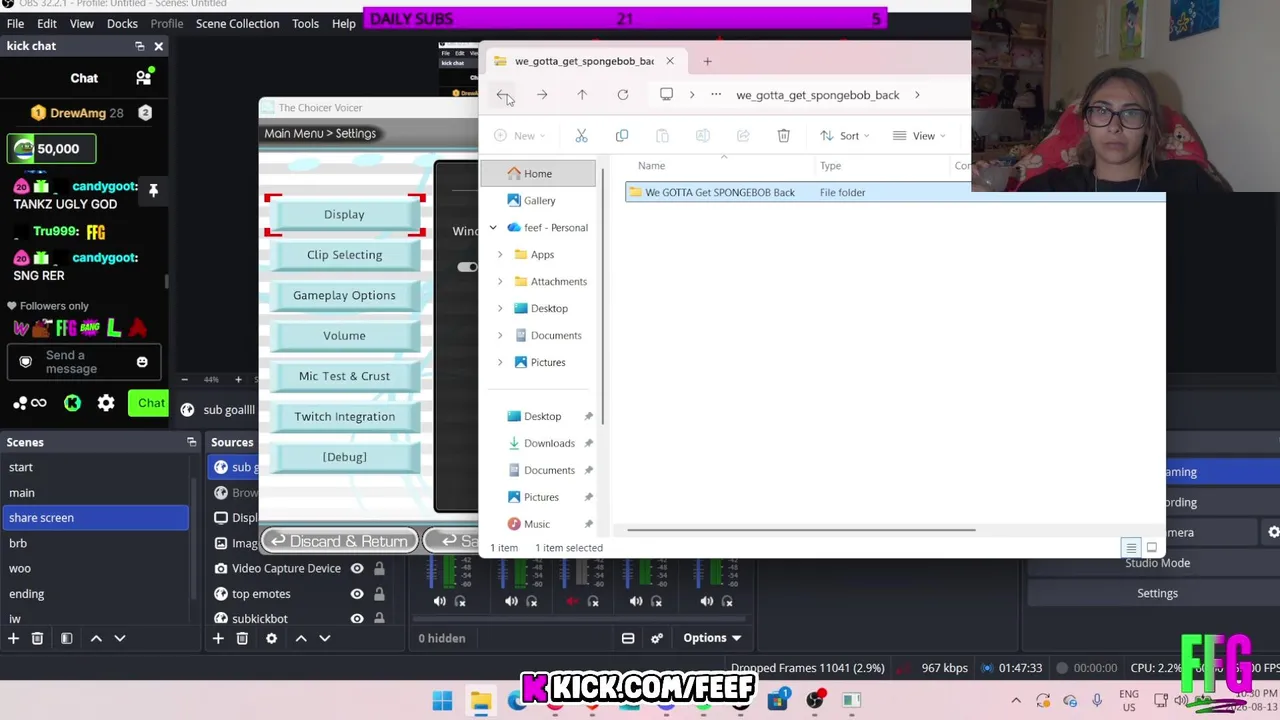This screenshot has width=1280, height=720.
Task: Delete the selected folder with trash icon
Action: click(x=783, y=136)
